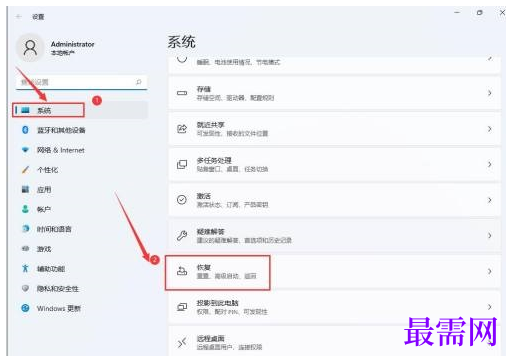This screenshot has height=363, width=516.
Task: Focus the settings search box
Action: (x=81, y=82)
